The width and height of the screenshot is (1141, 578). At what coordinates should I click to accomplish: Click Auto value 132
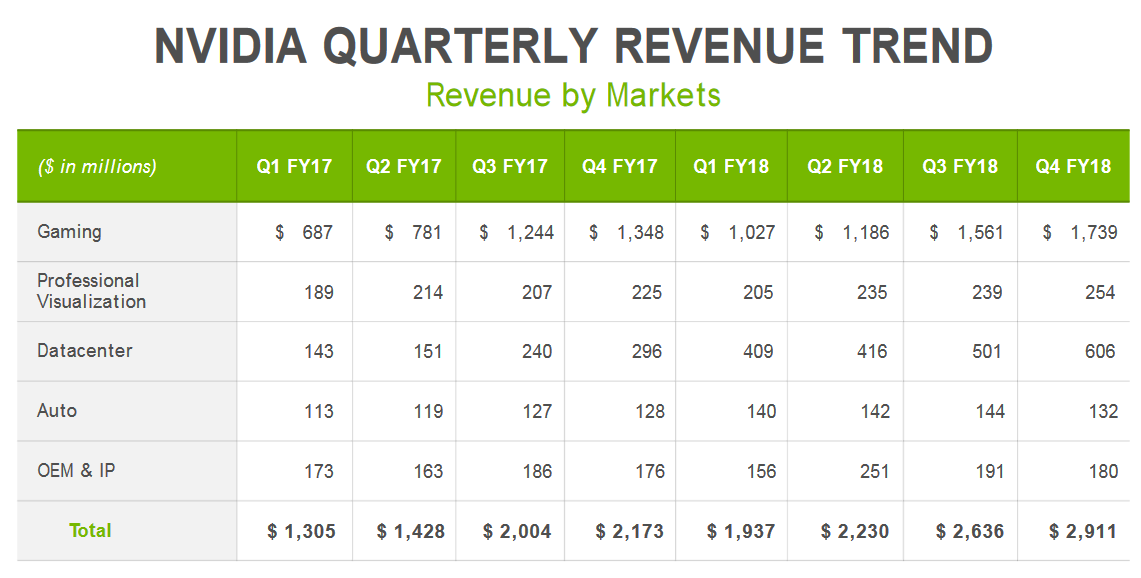tap(1103, 411)
